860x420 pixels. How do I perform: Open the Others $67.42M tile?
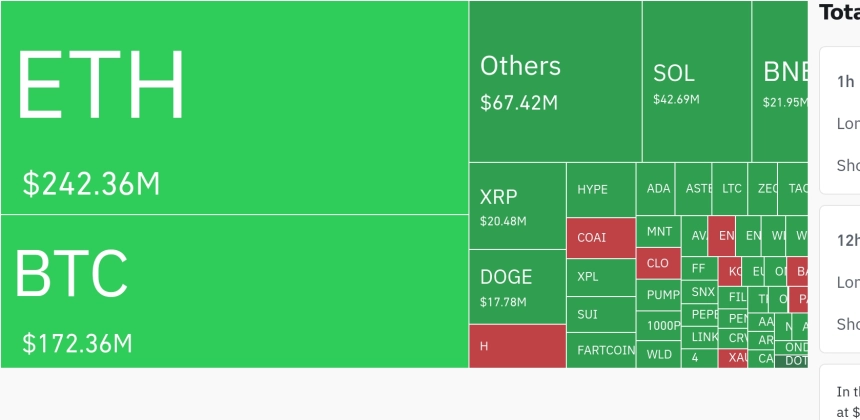555,81
